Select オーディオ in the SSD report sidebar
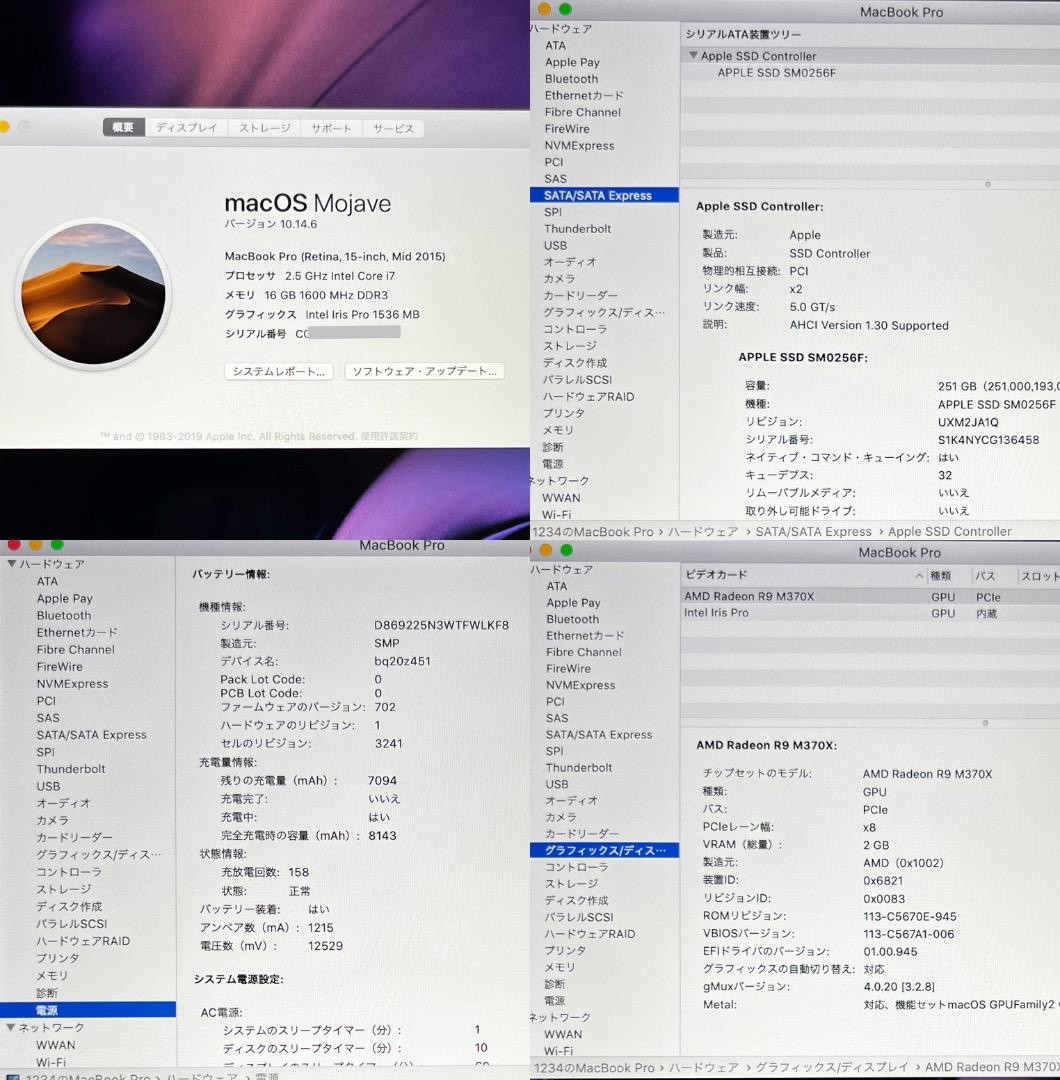This screenshot has height=1080, width=1060. [570, 262]
